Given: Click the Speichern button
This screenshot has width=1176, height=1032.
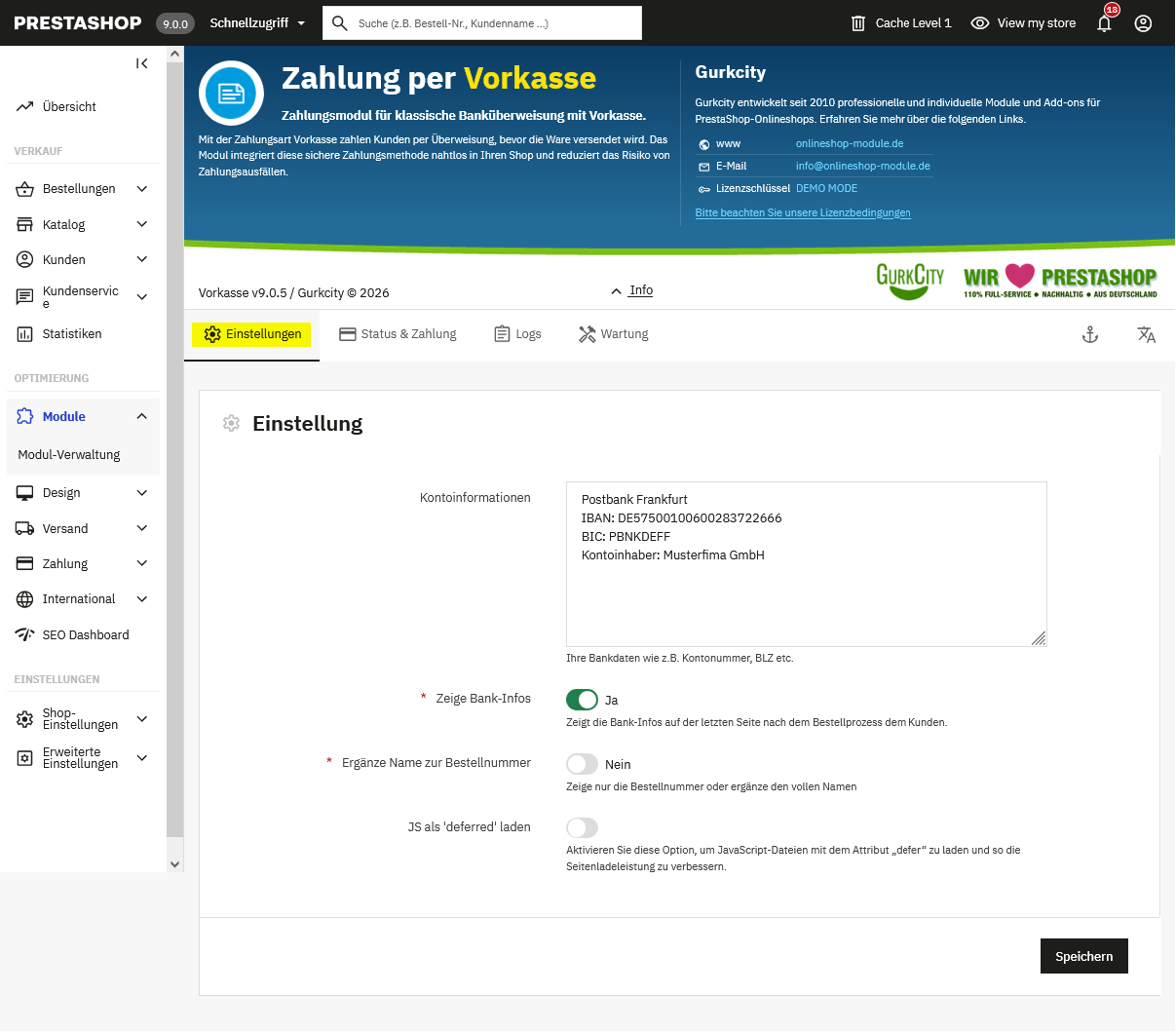Looking at the screenshot, I should pyautogui.click(x=1084, y=956).
